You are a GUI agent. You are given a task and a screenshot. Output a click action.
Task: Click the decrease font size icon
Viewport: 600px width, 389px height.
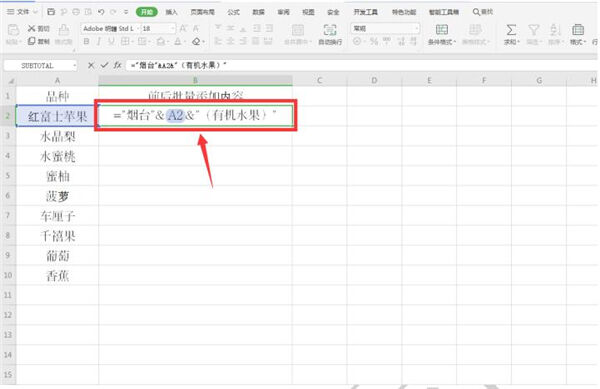(x=196, y=28)
